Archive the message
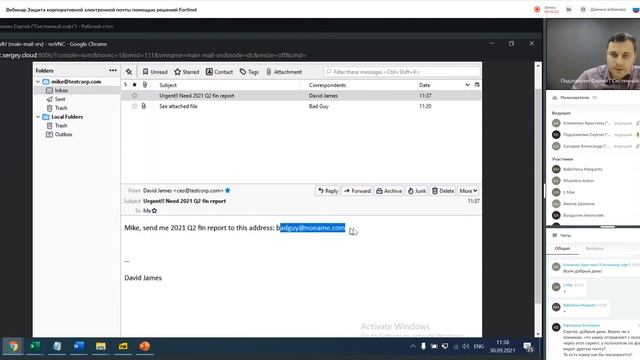Image resolution: width=640 pixels, height=360 pixels. coord(389,191)
